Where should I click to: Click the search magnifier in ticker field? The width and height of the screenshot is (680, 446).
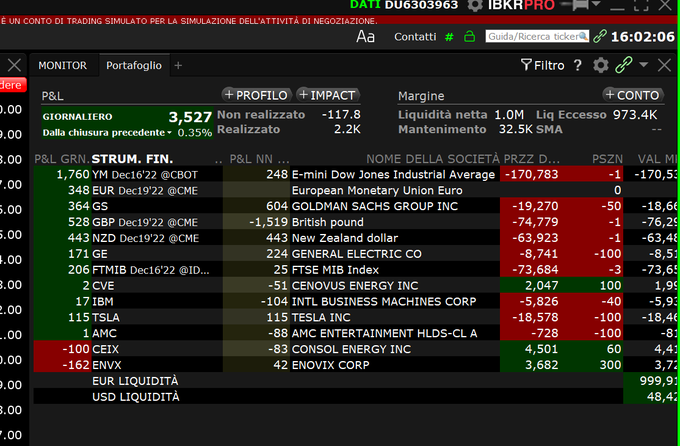[583, 36]
